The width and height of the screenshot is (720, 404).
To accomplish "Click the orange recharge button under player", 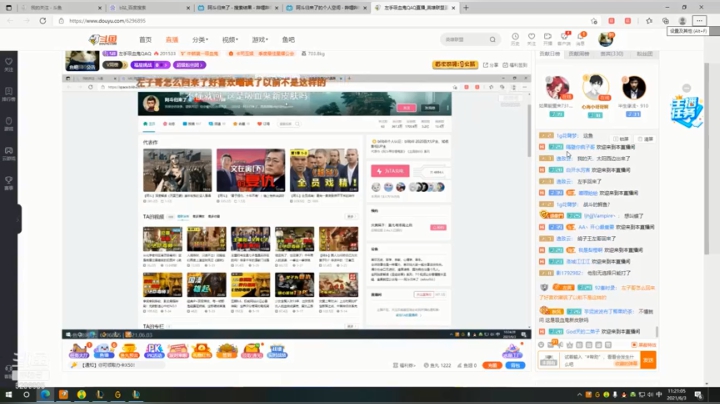I will (x=492, y=365).
